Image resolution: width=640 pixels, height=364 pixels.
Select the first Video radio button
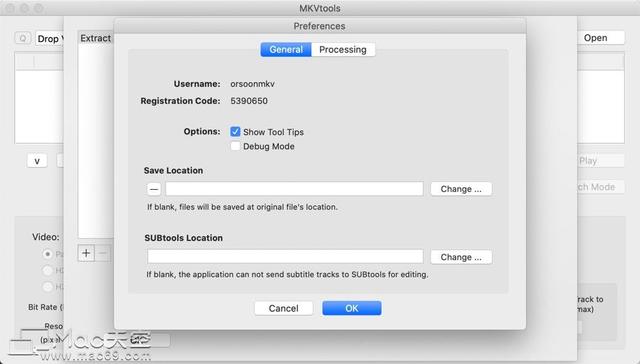(x=48, y=254)
